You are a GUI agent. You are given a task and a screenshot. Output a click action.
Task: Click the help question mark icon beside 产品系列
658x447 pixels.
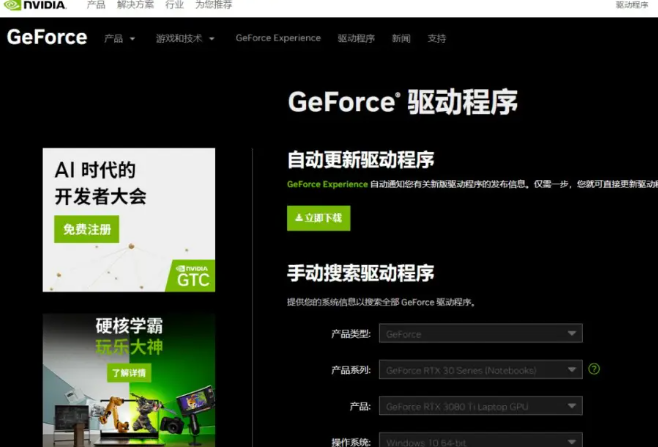pyautogui.click(x=594, y=369)
